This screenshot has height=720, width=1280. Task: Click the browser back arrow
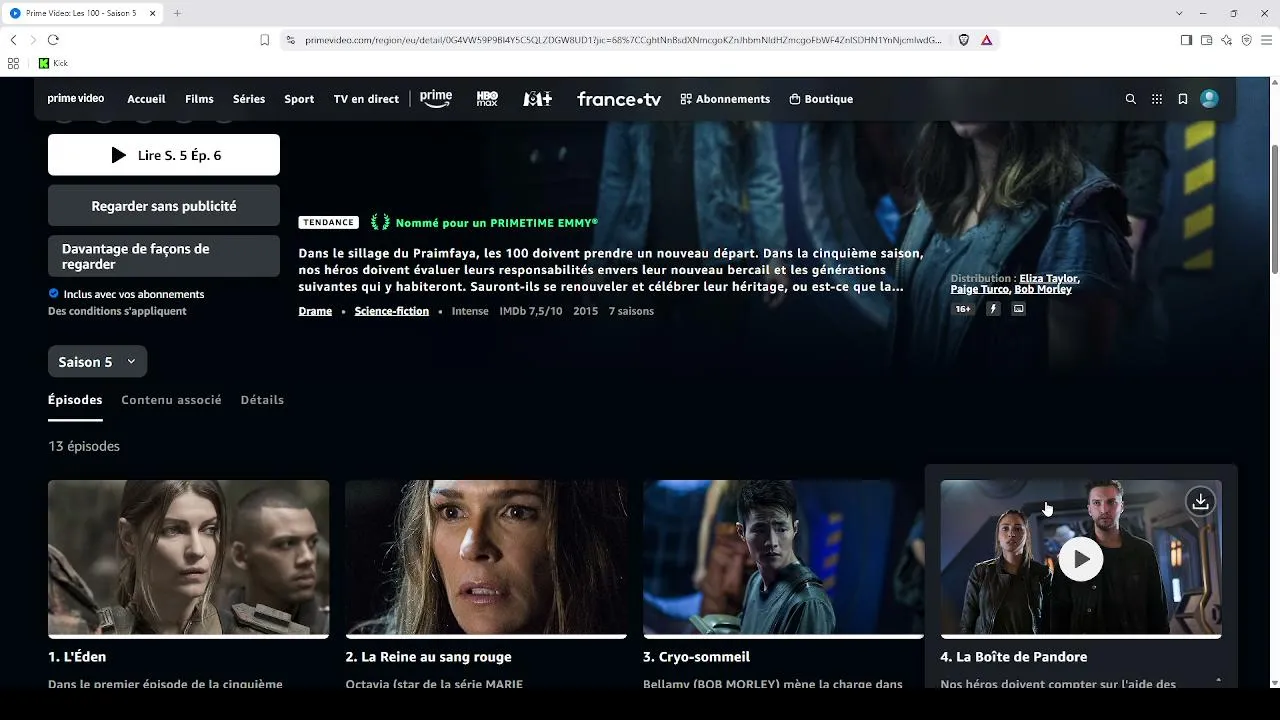click(x=13, y=40)
